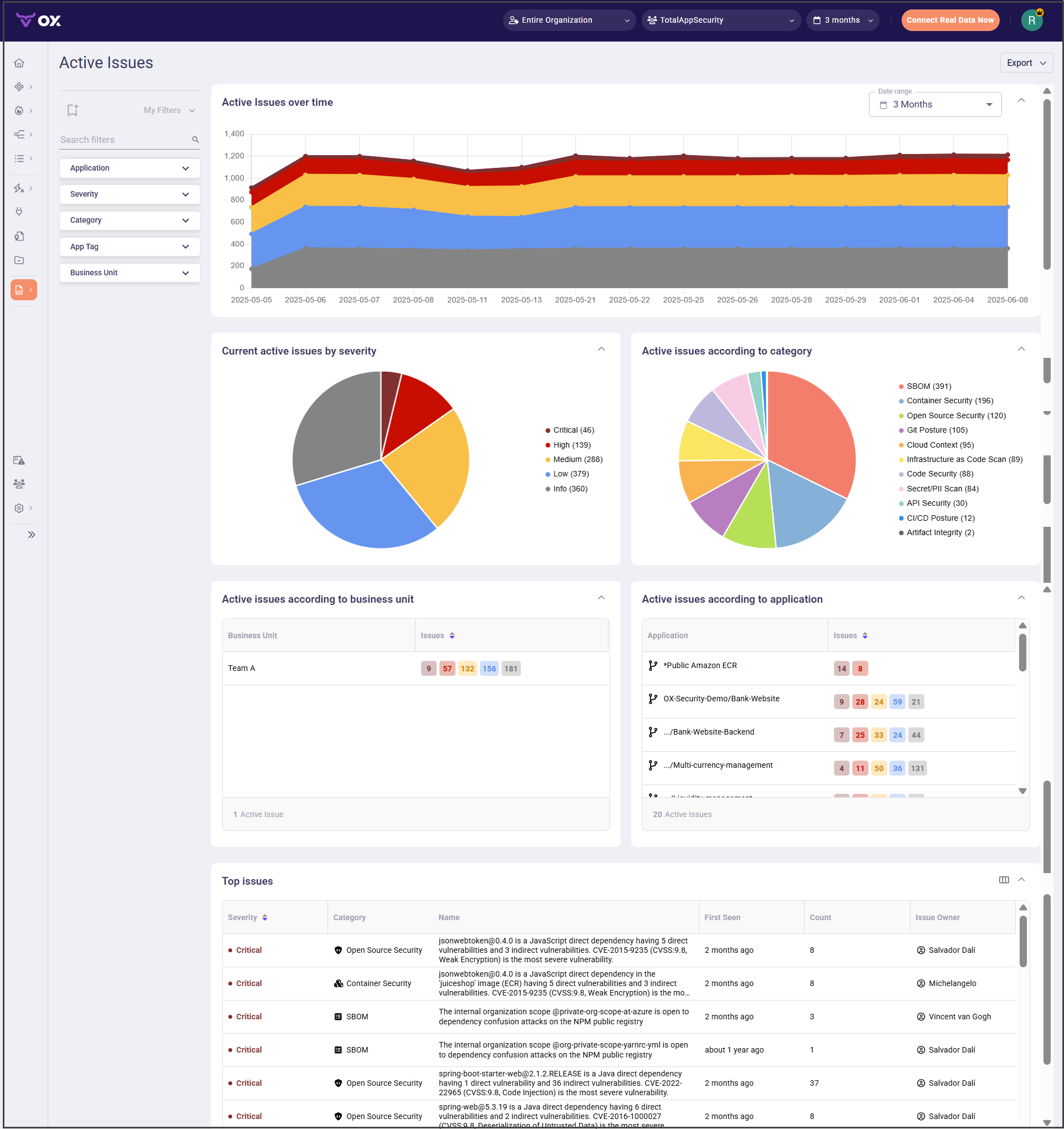Screen dimensions: 1064x1129
Task: Open the column chooser icon in Top issues
Action: (1004, 880)
